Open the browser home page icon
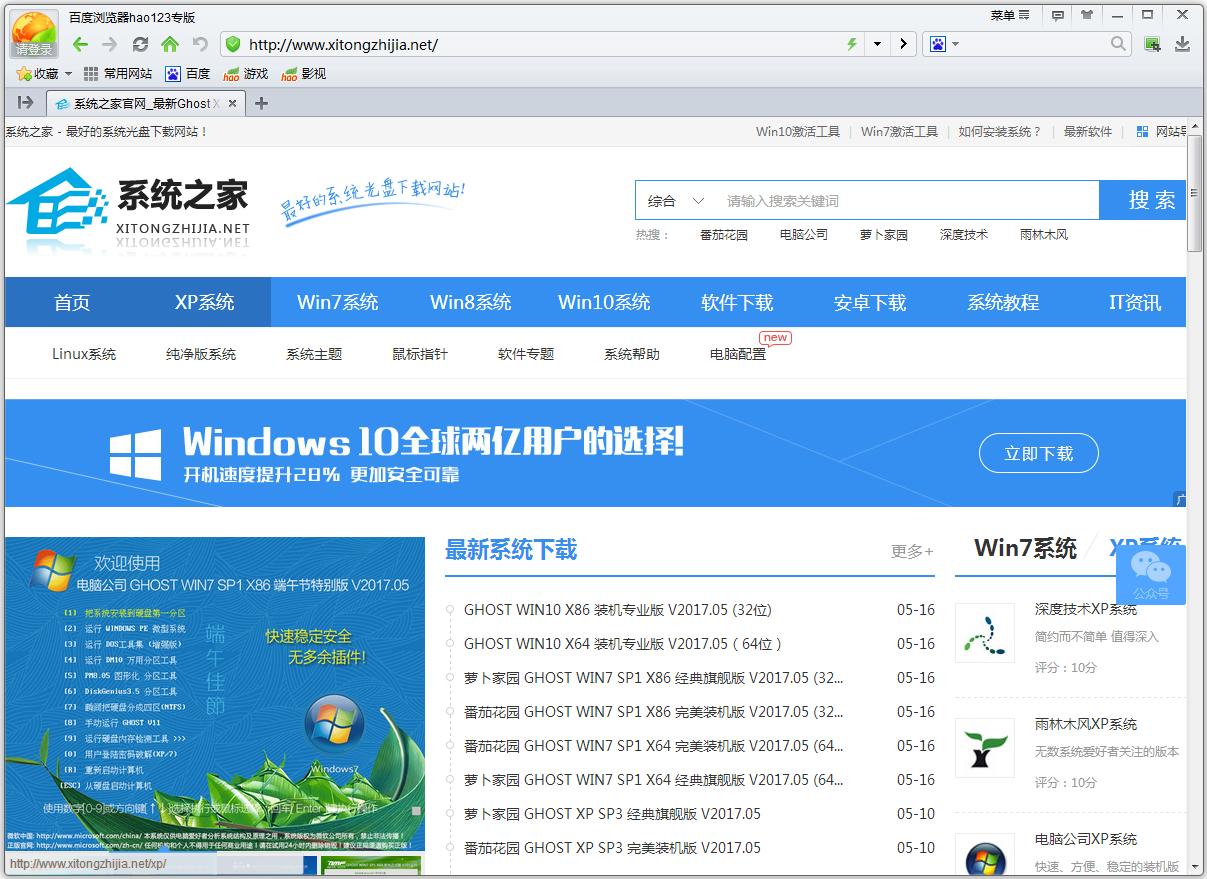This screenshot has height=879, width=1207. coord(170,44)
